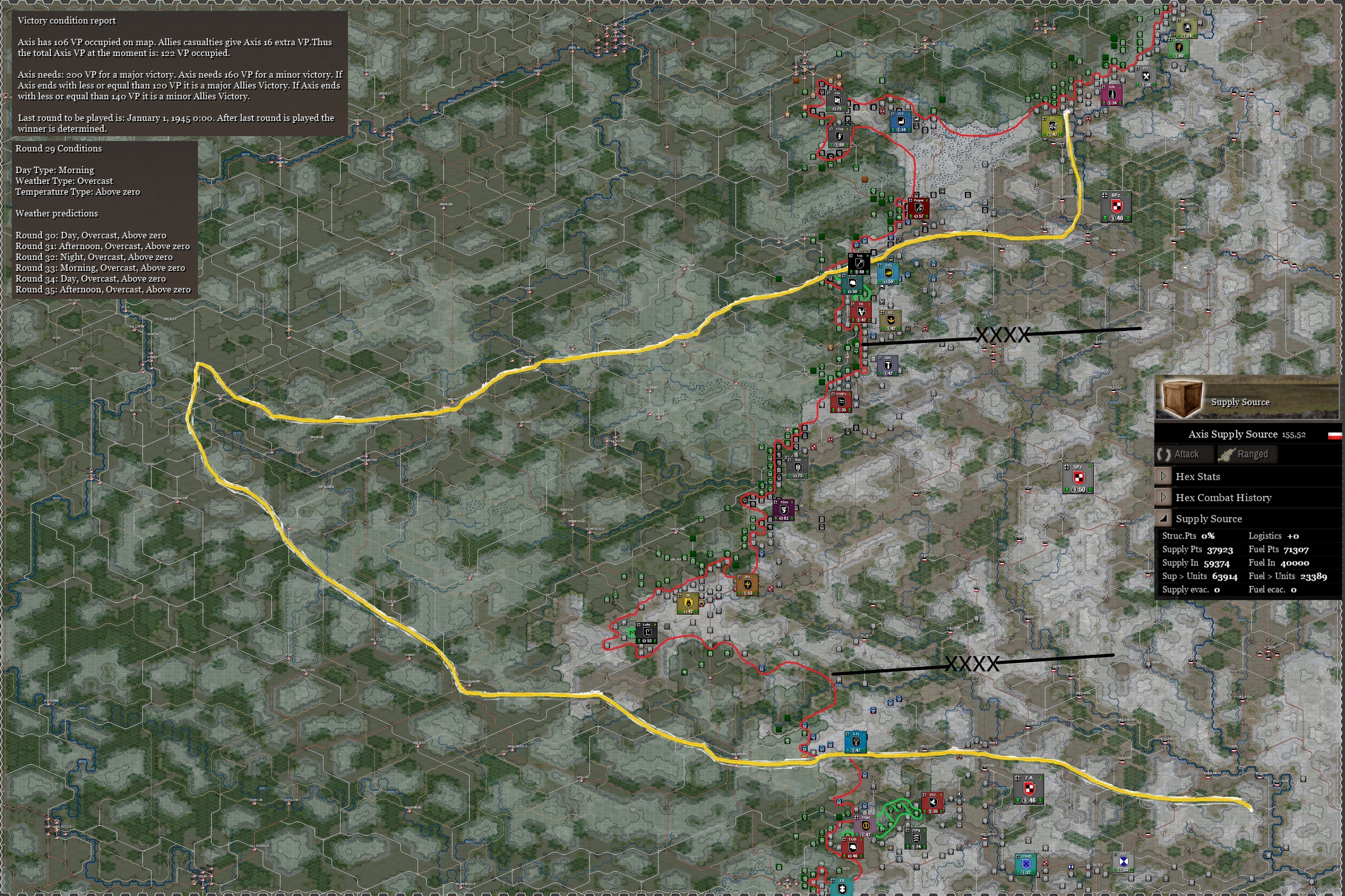Select the 9ss division counter
1345x896 pixels.
[797, 467]
